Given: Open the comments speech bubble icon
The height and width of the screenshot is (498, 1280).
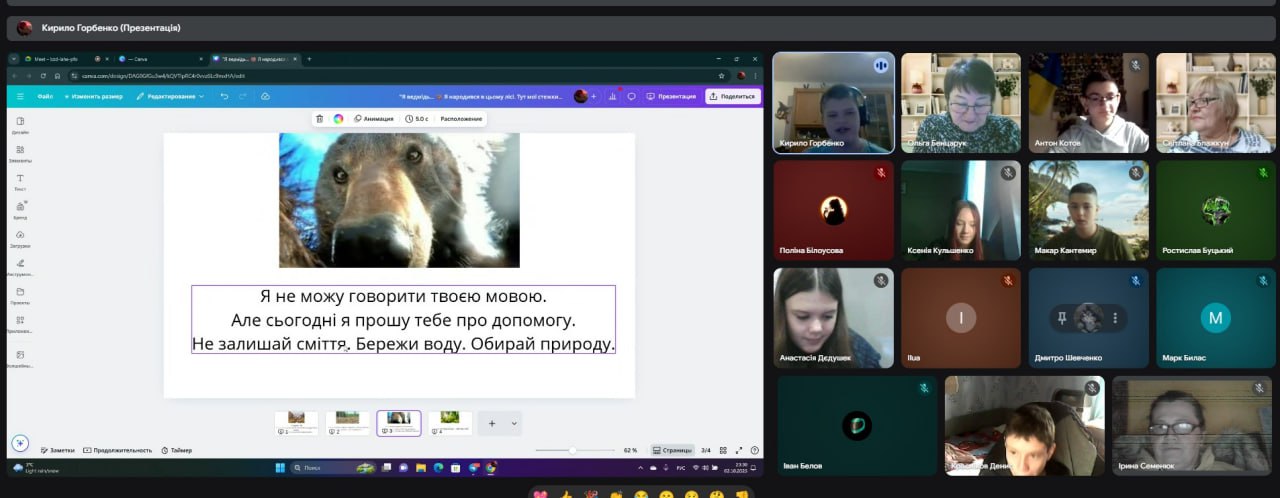Looking at the screenshot, I should point(631,96).
